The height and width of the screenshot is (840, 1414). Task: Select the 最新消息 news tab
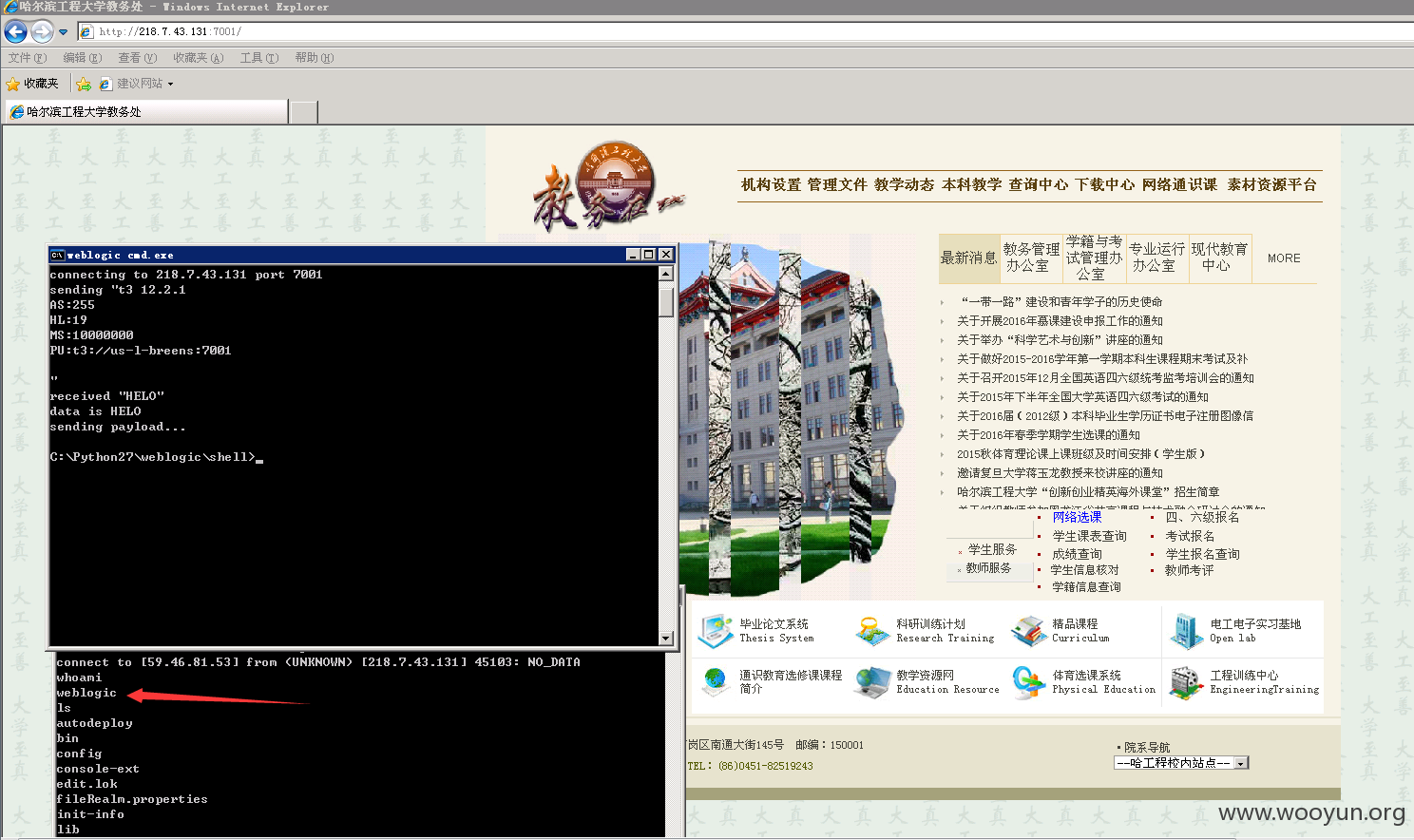(x=968, y=258)
